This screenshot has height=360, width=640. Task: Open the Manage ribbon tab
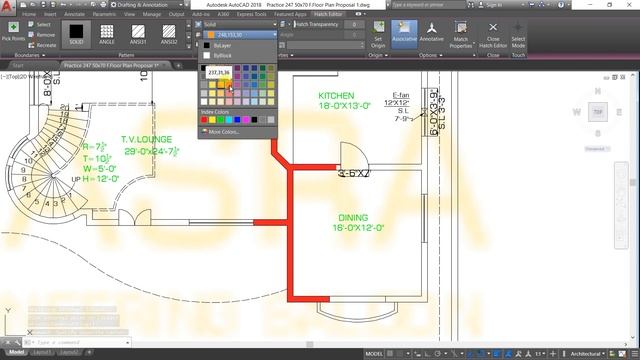tap(152, 14)
